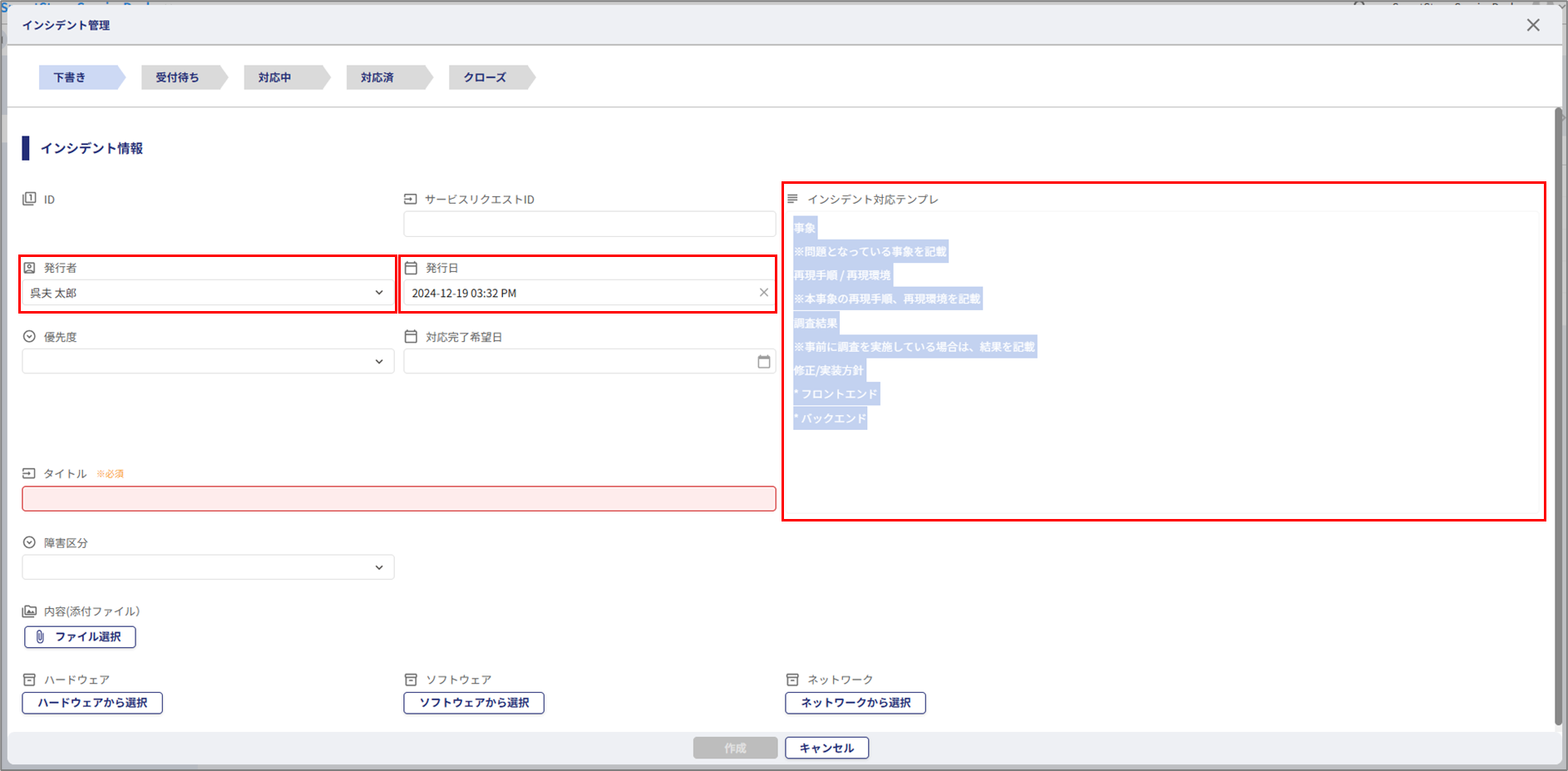Select the 受付待ち status step
Image resolution: width=1568 pixels, height=771 pixels.
tap(178, 77)
